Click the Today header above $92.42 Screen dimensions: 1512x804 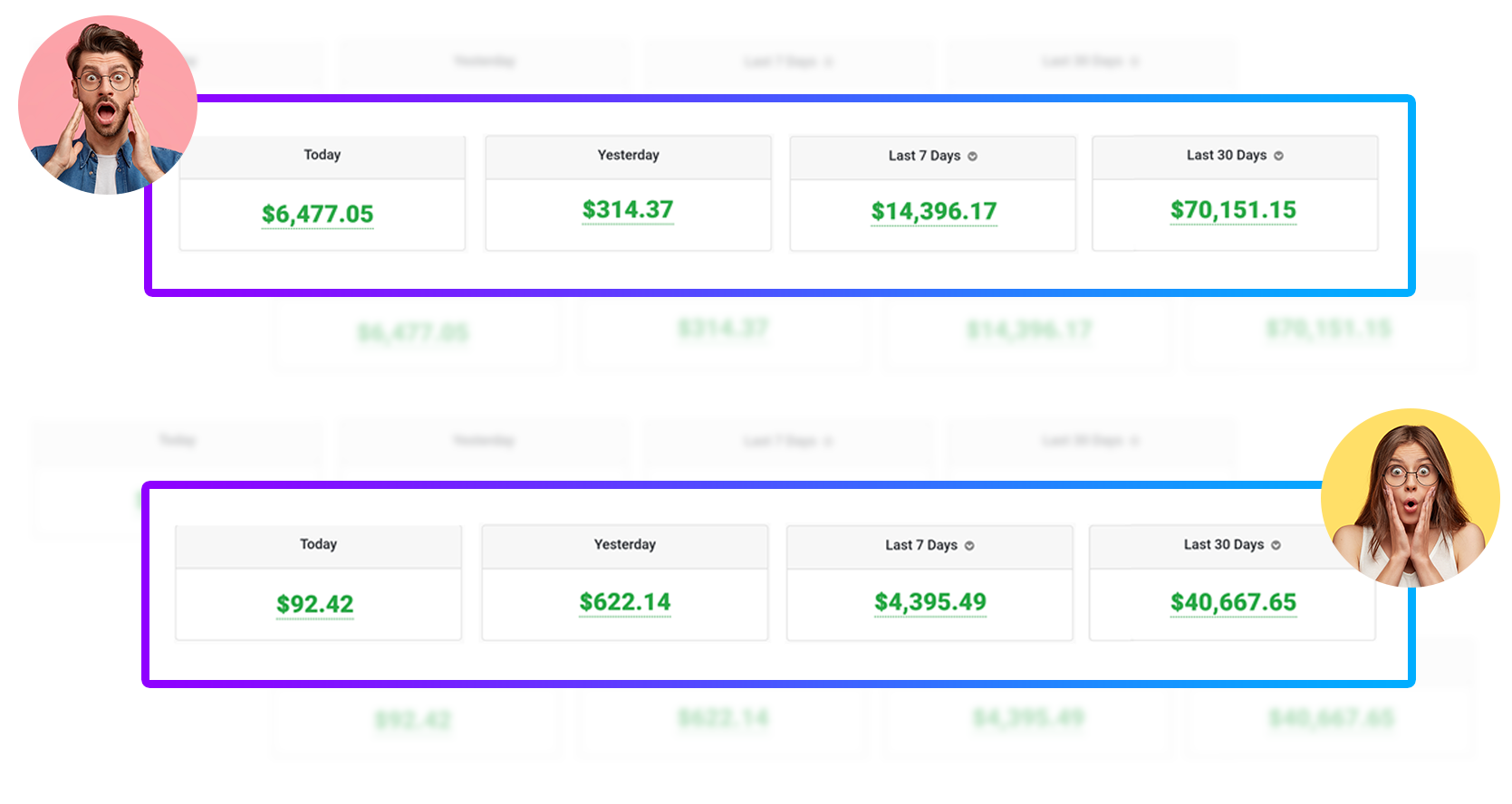[319, 544]
